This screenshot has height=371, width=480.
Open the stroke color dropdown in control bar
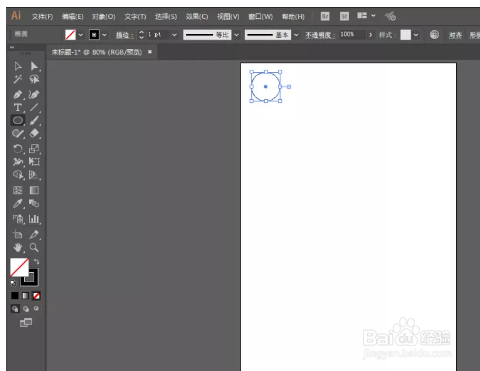105,35
